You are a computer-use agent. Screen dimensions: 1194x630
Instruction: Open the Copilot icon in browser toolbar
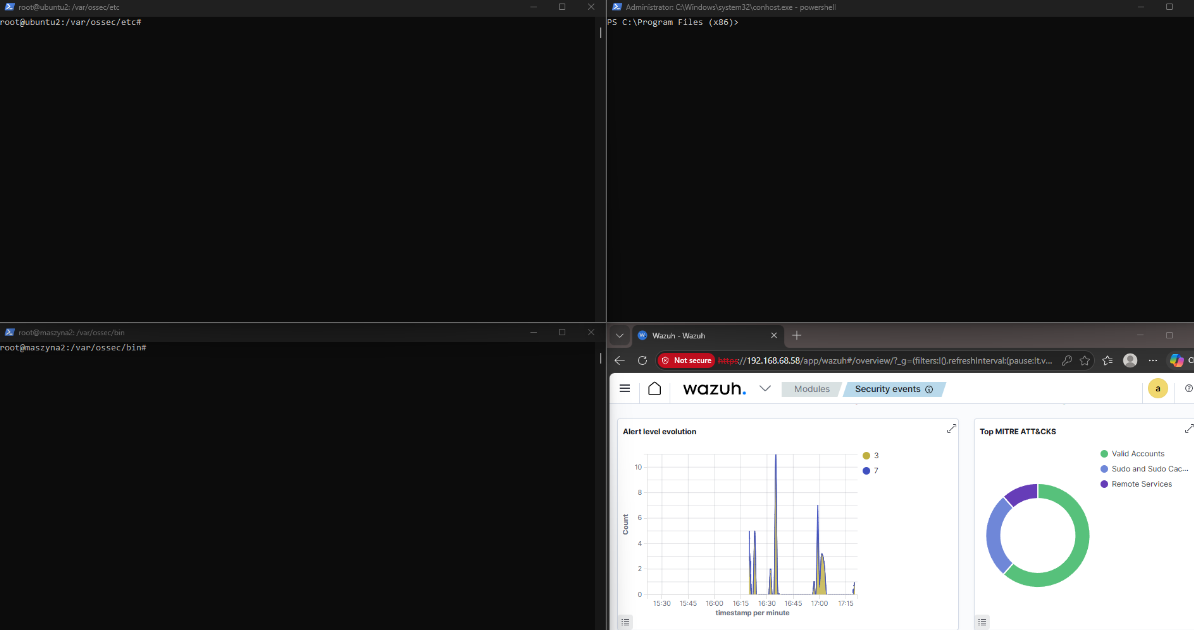click(1176, 360)
